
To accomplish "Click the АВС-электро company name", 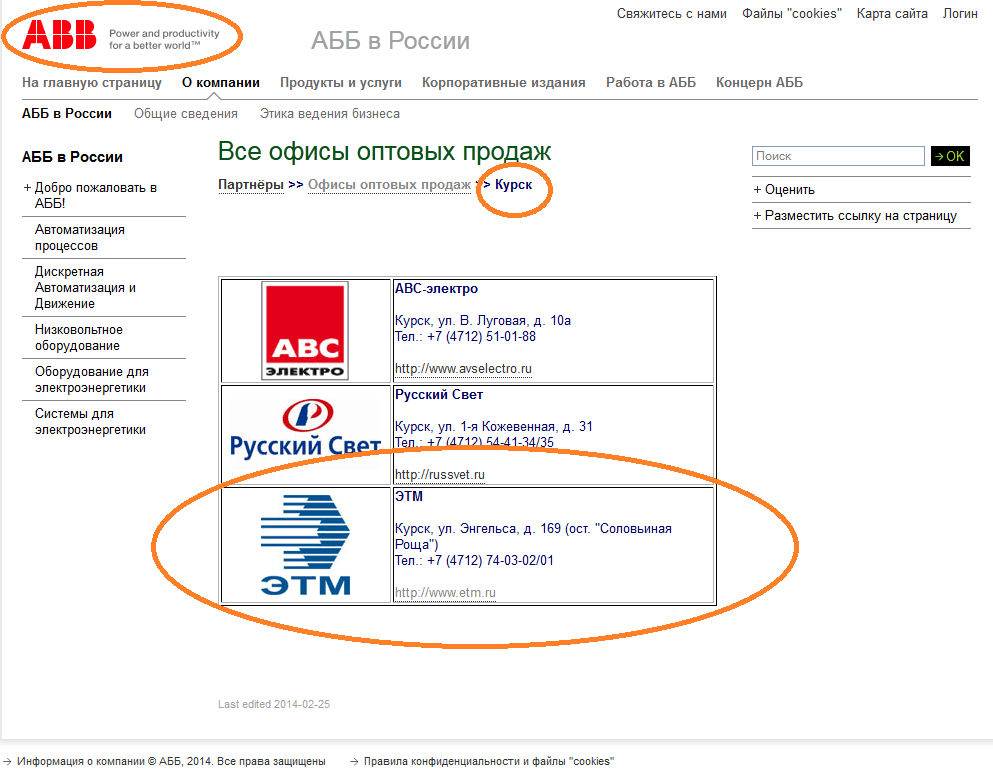I will pos(436,288).
